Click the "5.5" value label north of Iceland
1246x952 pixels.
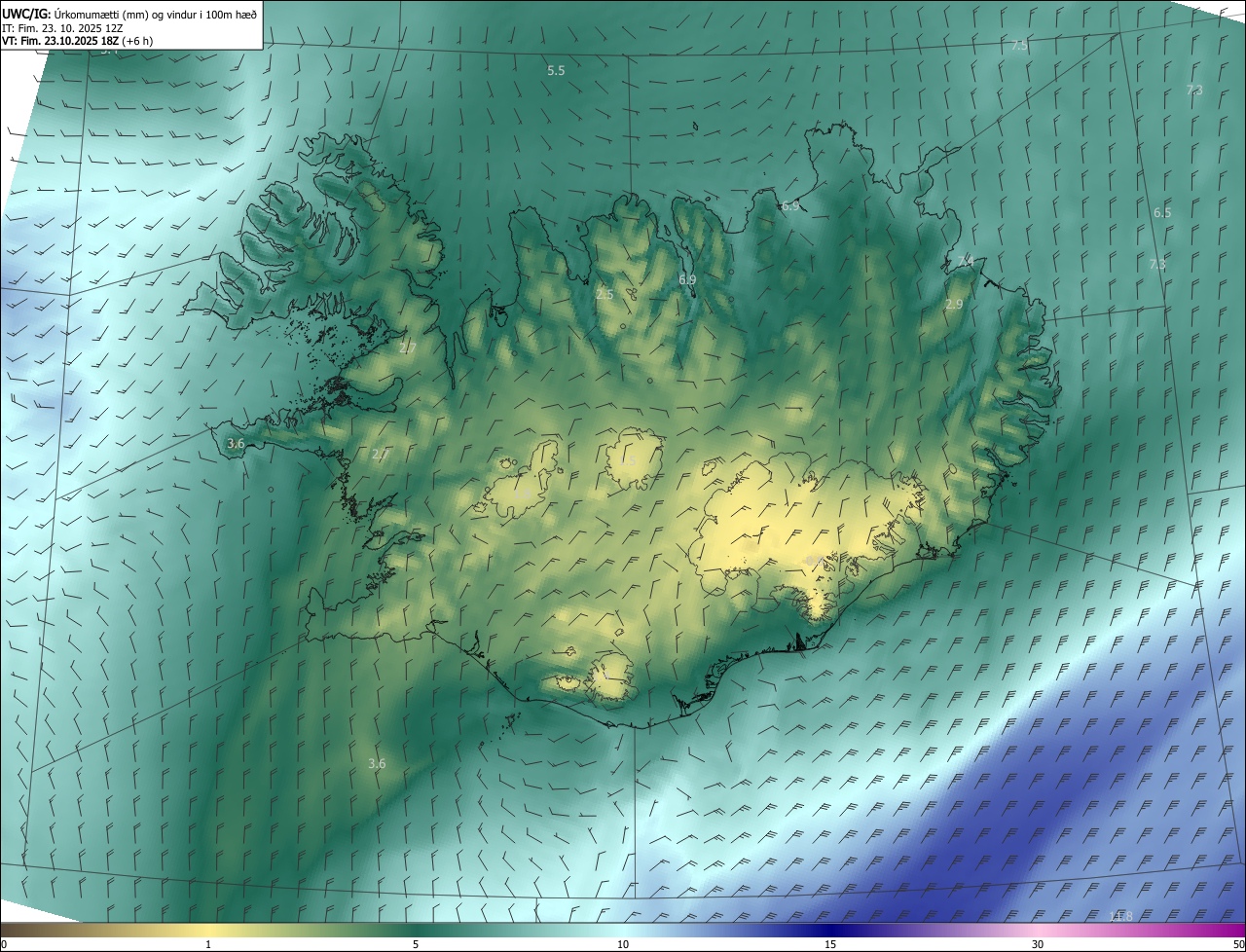pos(556,71)
